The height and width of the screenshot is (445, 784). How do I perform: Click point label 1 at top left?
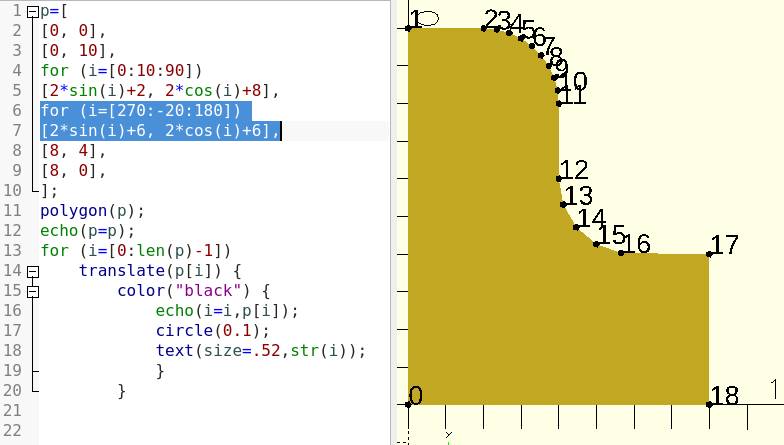pyautogui.click(x=414, y=19)
